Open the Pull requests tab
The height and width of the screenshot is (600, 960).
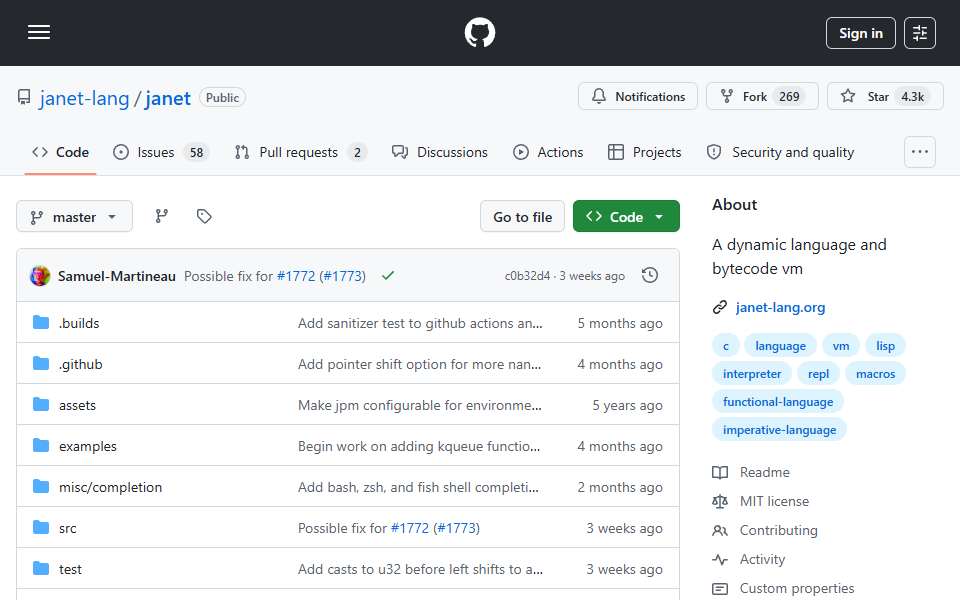301,152
